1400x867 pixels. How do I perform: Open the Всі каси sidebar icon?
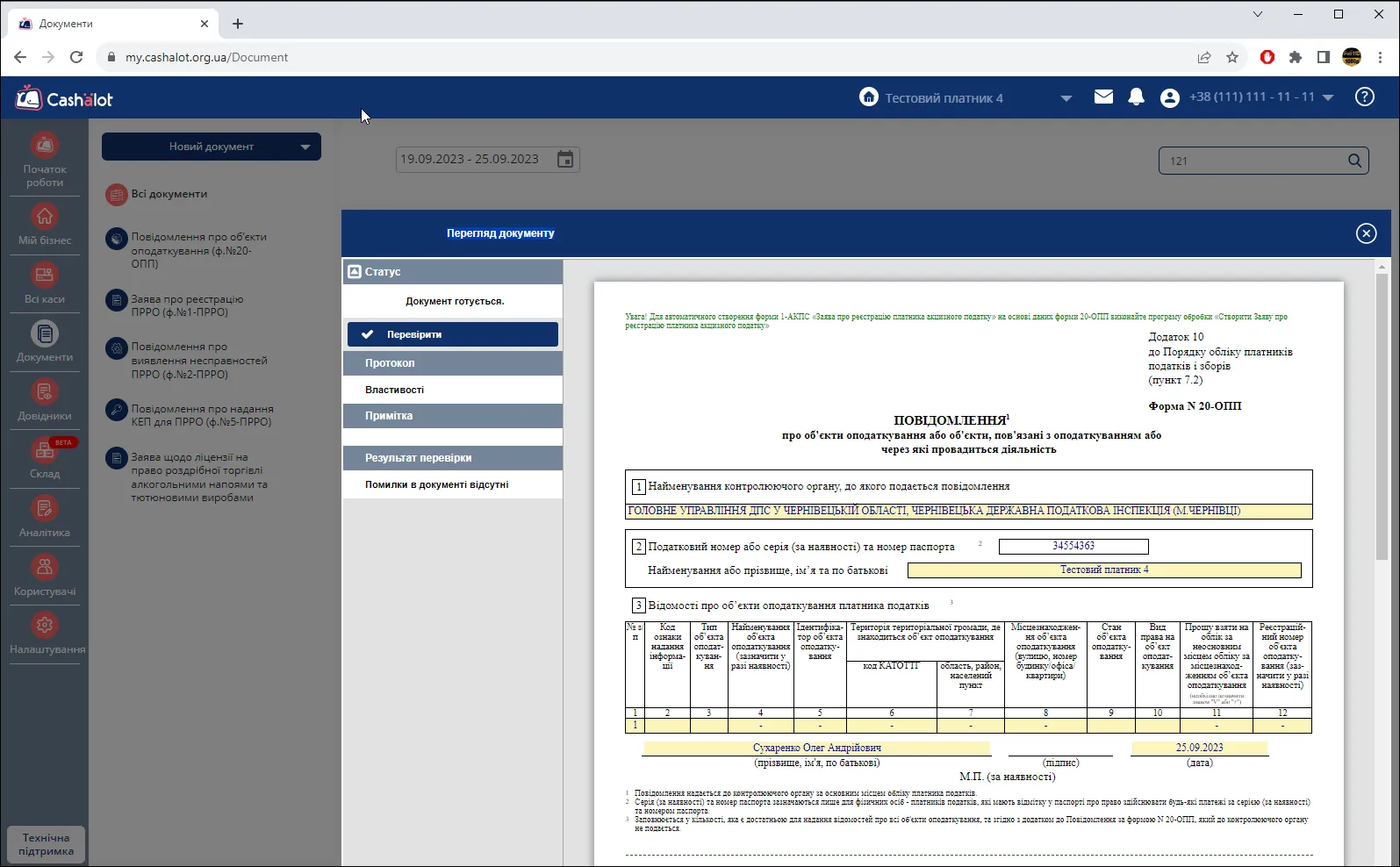click(45, 275)
